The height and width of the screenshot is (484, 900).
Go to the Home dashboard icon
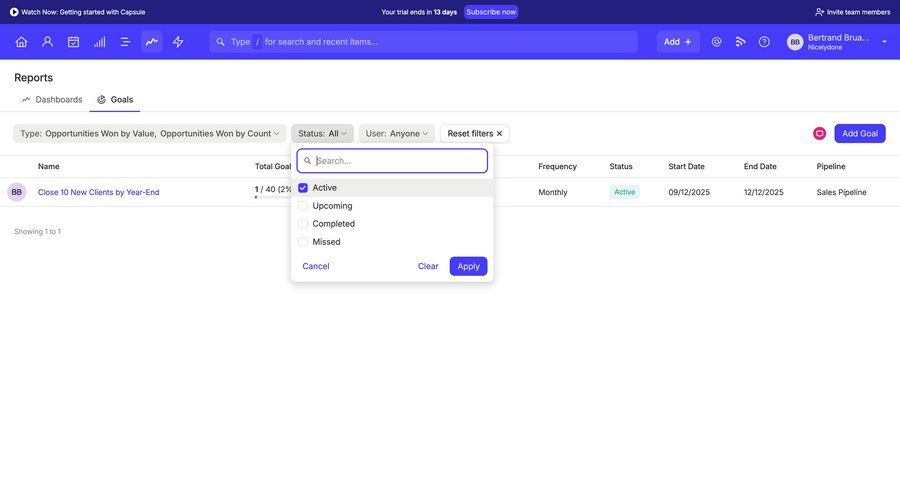tap(21, 42)
